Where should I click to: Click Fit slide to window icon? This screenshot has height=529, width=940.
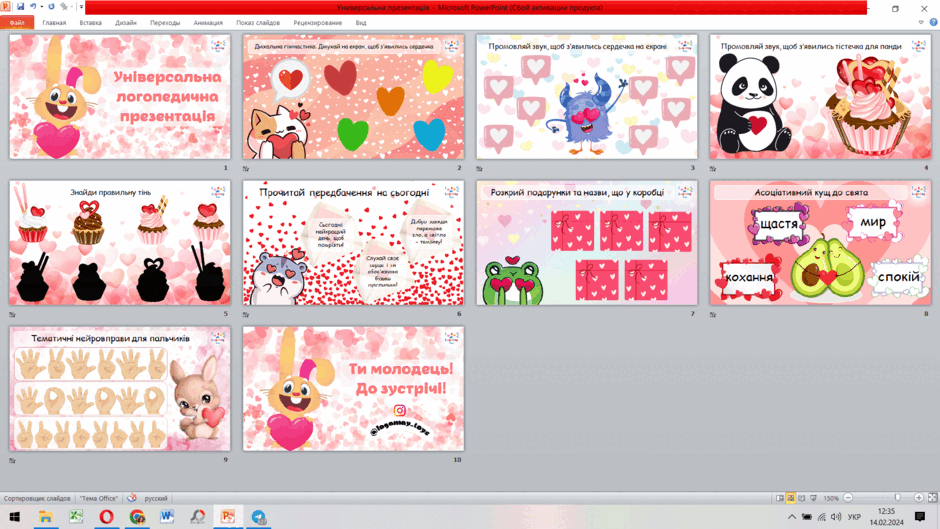point(932,498)
